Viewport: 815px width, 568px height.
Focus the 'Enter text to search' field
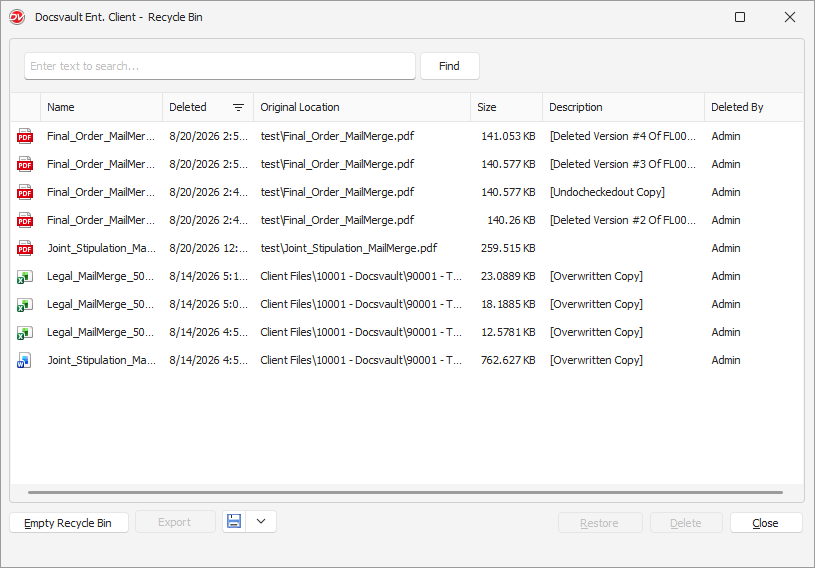coord(220,66)
